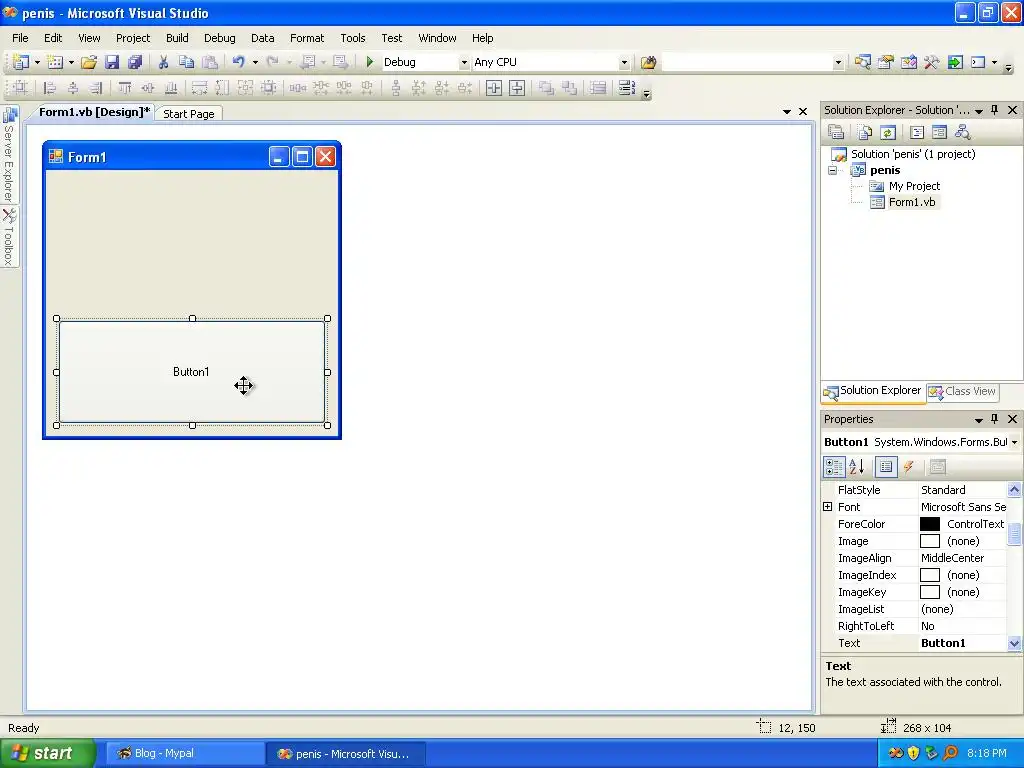Select My Project in Solution Explorer
Screen dimensions: 1024x768
click(914, 186)
